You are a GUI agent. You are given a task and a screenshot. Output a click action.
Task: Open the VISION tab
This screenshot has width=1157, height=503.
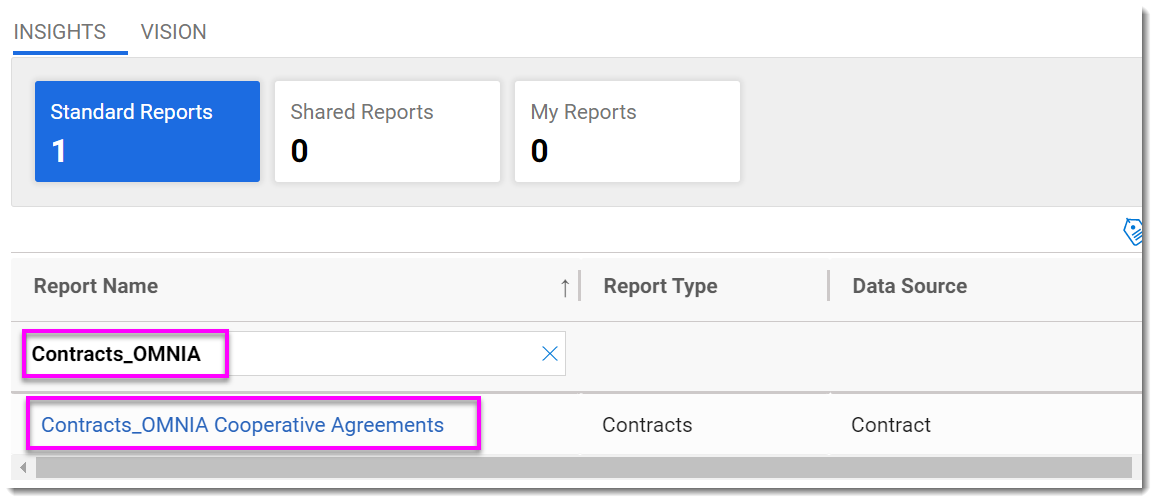tap(174, 32)
